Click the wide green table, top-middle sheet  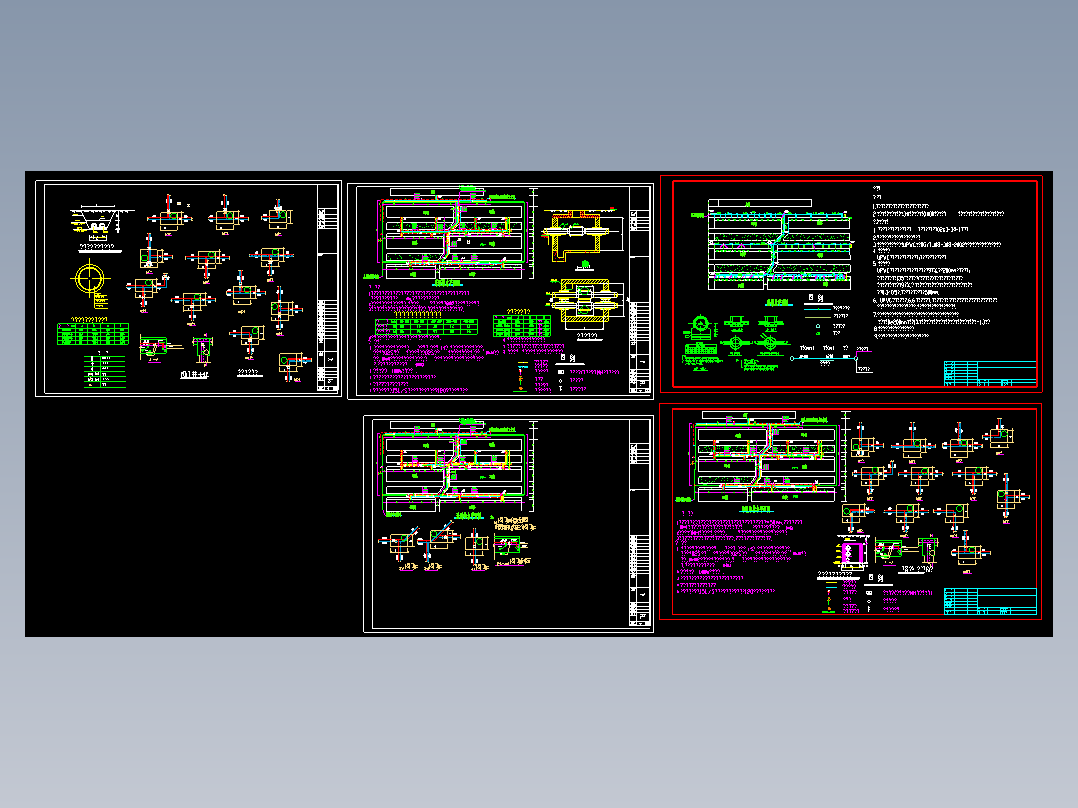click(x=426, y=325)
